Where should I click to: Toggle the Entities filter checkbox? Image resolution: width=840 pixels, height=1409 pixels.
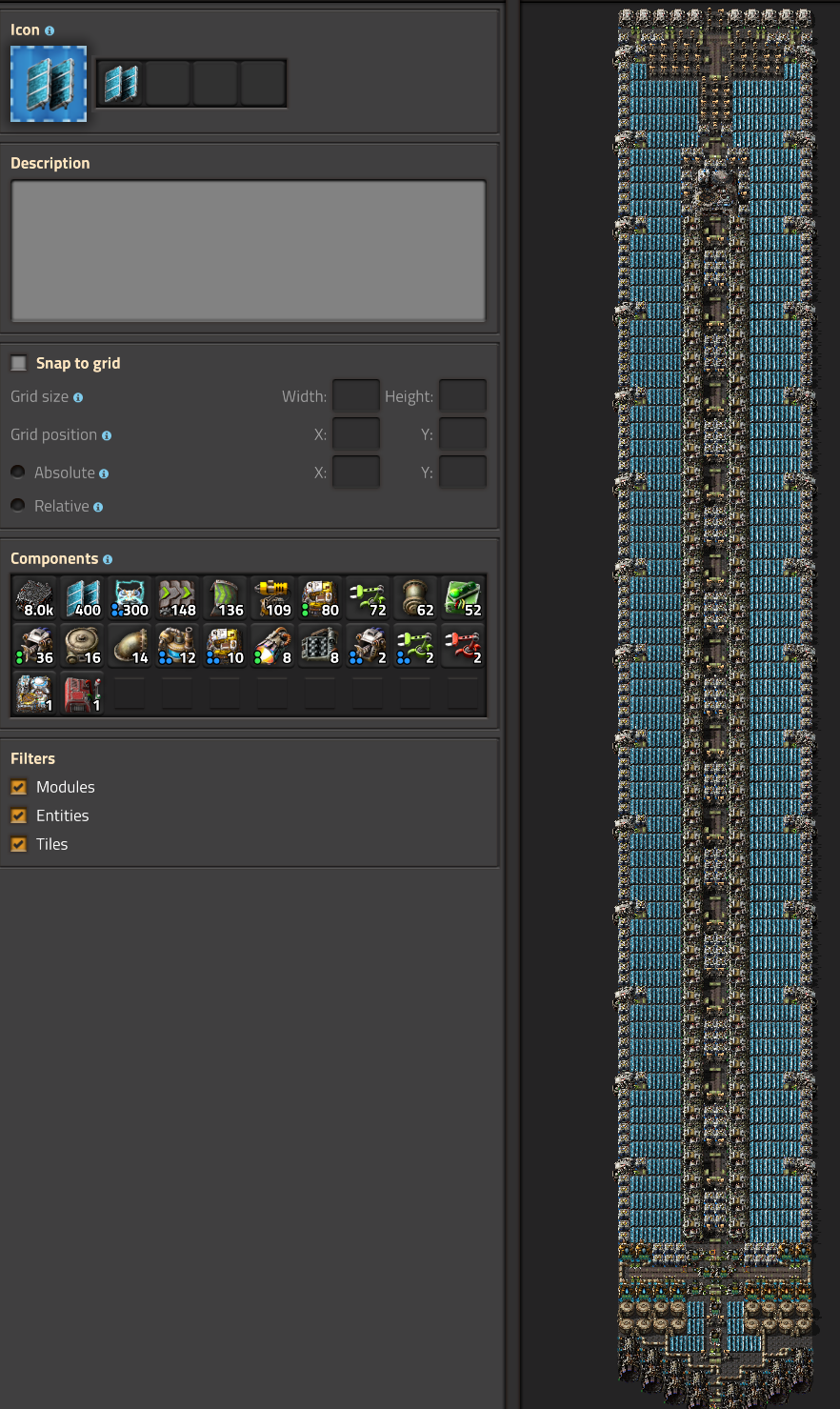coord(19,815)
